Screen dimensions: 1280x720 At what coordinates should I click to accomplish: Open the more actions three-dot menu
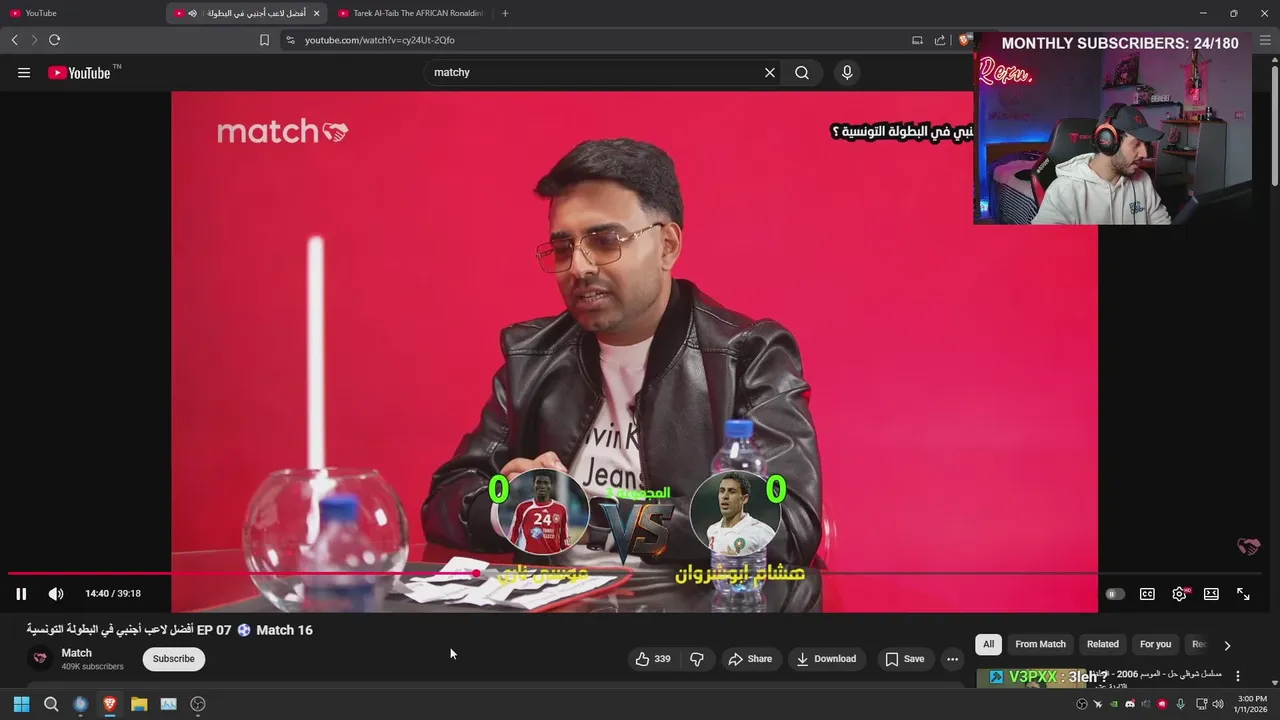click(952, 659)
